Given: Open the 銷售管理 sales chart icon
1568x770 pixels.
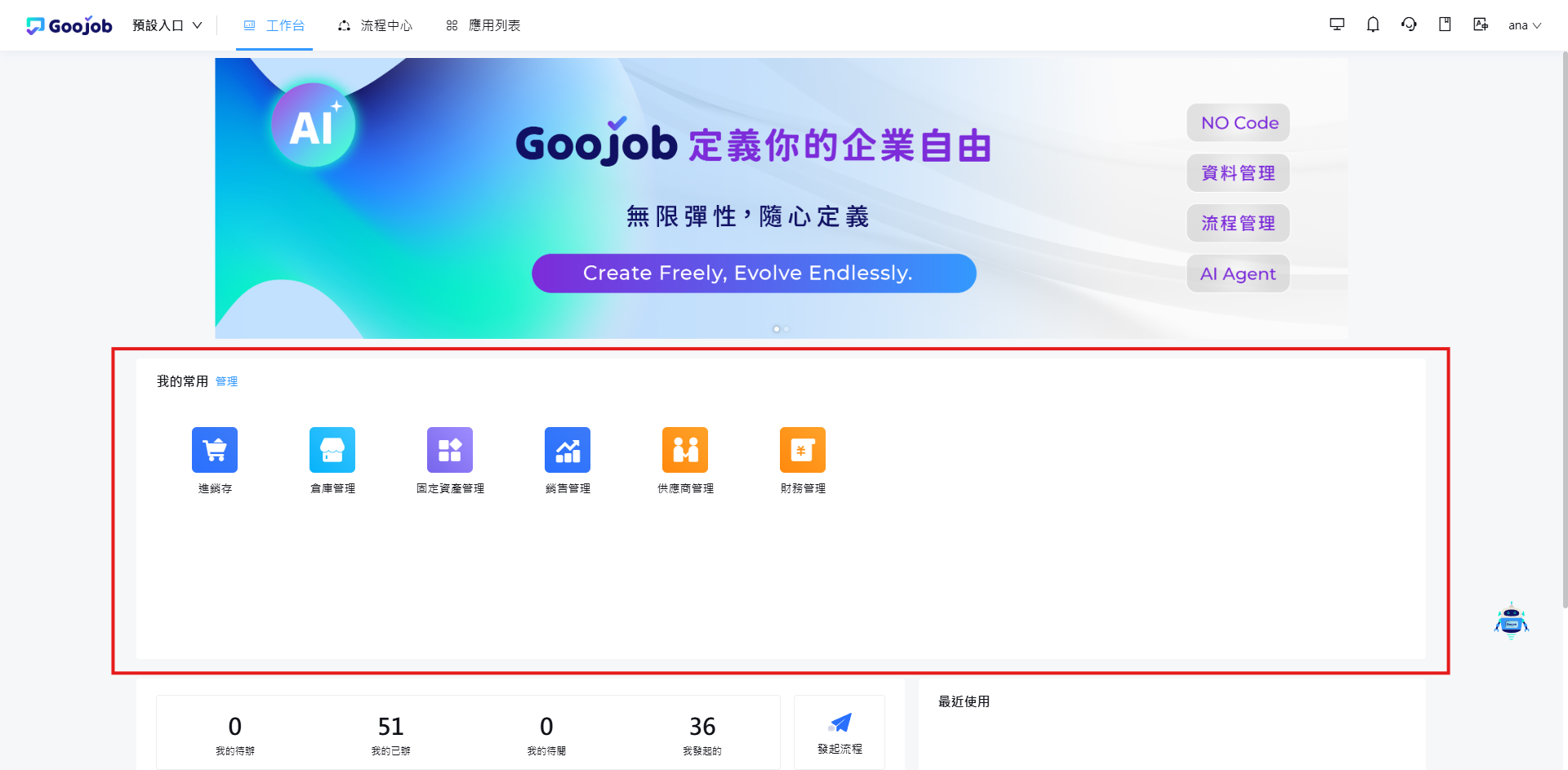Looking at the screenshot, I should (568, 450).
